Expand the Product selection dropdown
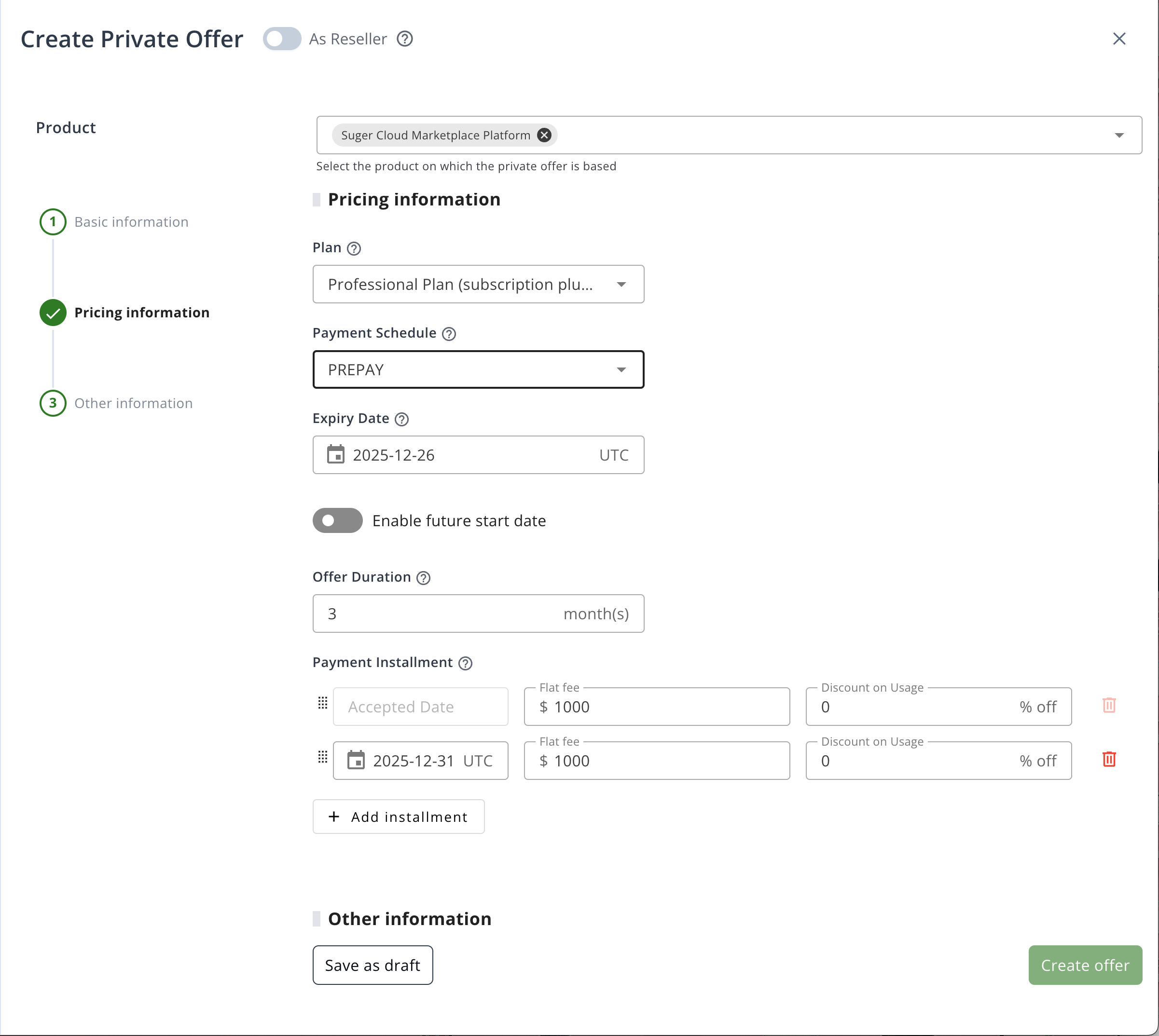Screen dimensions: 1159x1036 coord(1118,135)
